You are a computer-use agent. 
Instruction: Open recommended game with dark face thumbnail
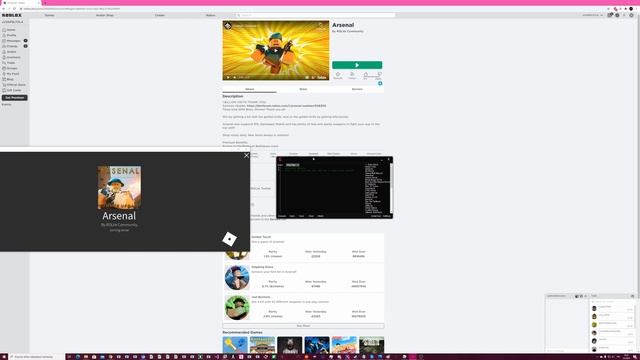point(289,345)
